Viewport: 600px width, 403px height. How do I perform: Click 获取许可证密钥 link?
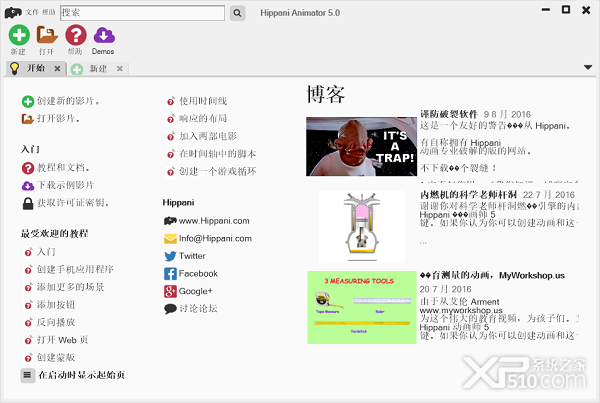tap(73, 203)
